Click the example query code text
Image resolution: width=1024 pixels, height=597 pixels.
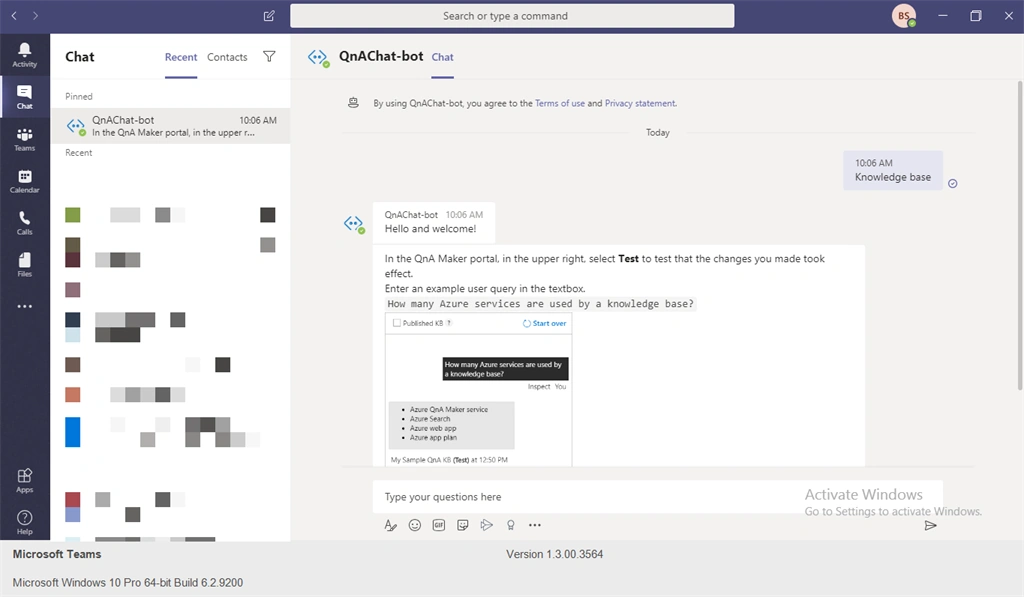[540, 304]
